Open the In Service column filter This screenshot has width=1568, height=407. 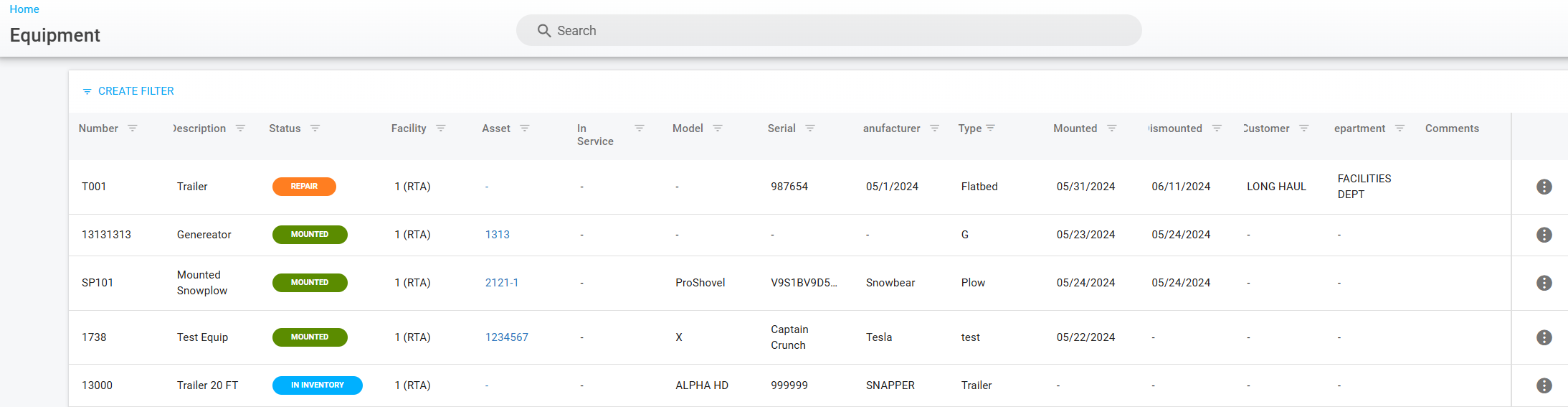(640, 128)
